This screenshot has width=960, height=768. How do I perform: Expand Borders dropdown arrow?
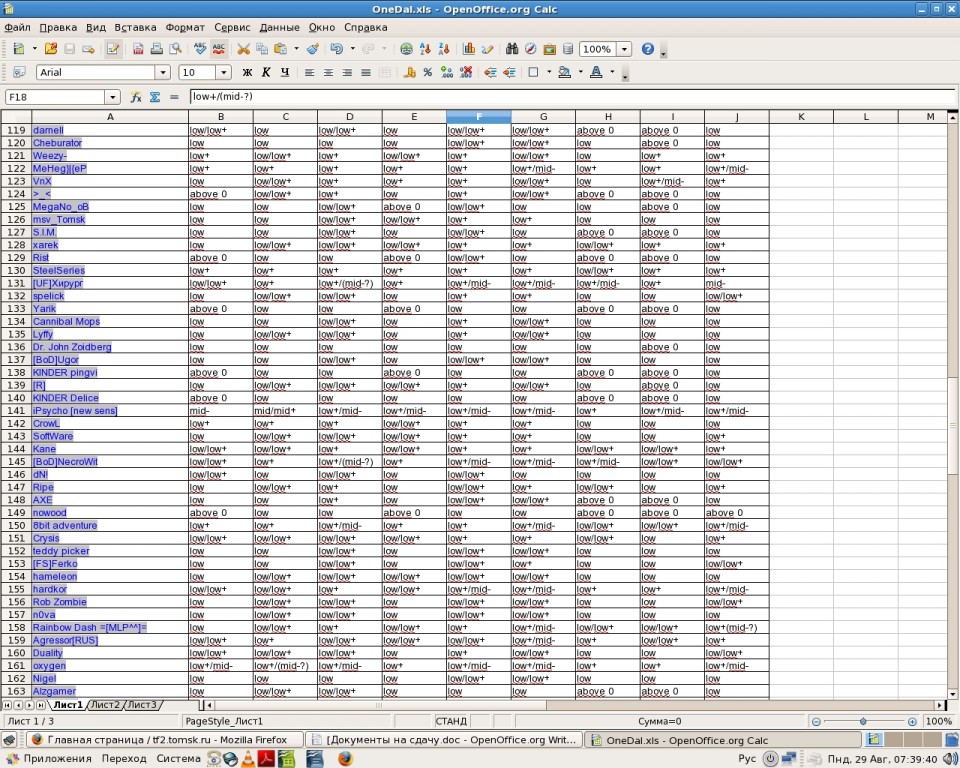pos(549,72)
